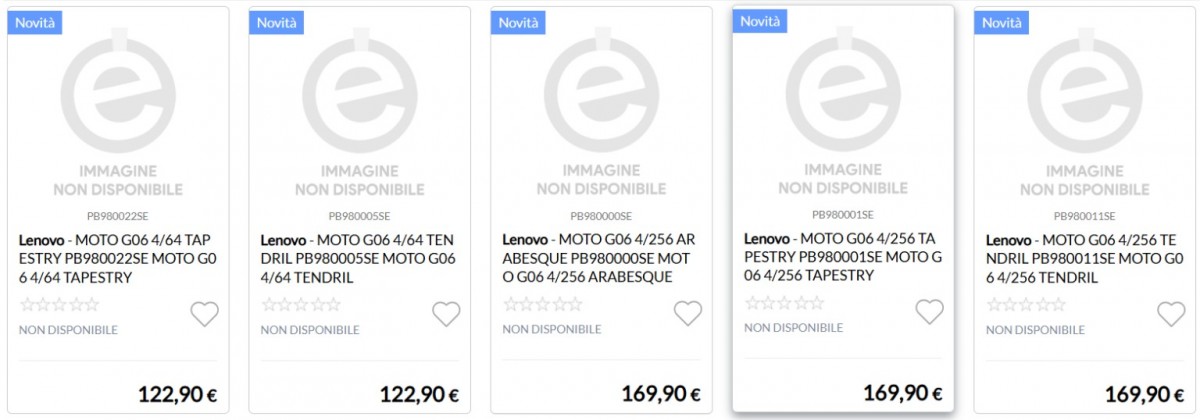Click Novità badge on PB980005SE card

[277, 23]
